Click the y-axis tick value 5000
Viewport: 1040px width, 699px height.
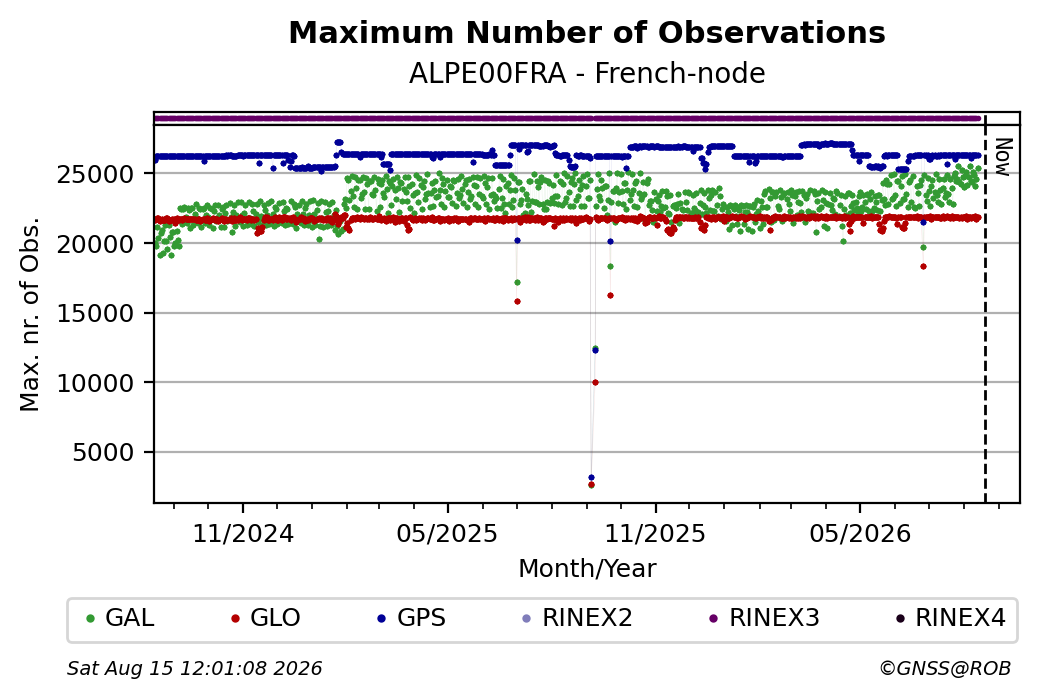pyautogui.click(x=103, y=453)
